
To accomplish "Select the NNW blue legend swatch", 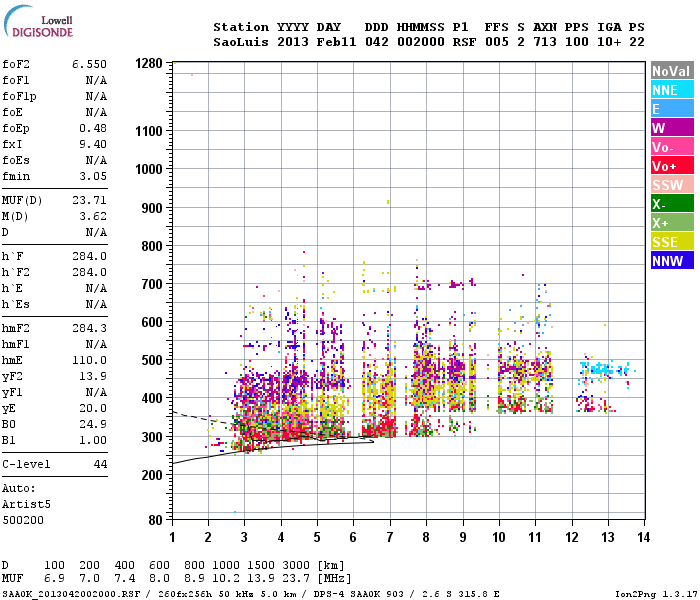I will click(672, 261).
